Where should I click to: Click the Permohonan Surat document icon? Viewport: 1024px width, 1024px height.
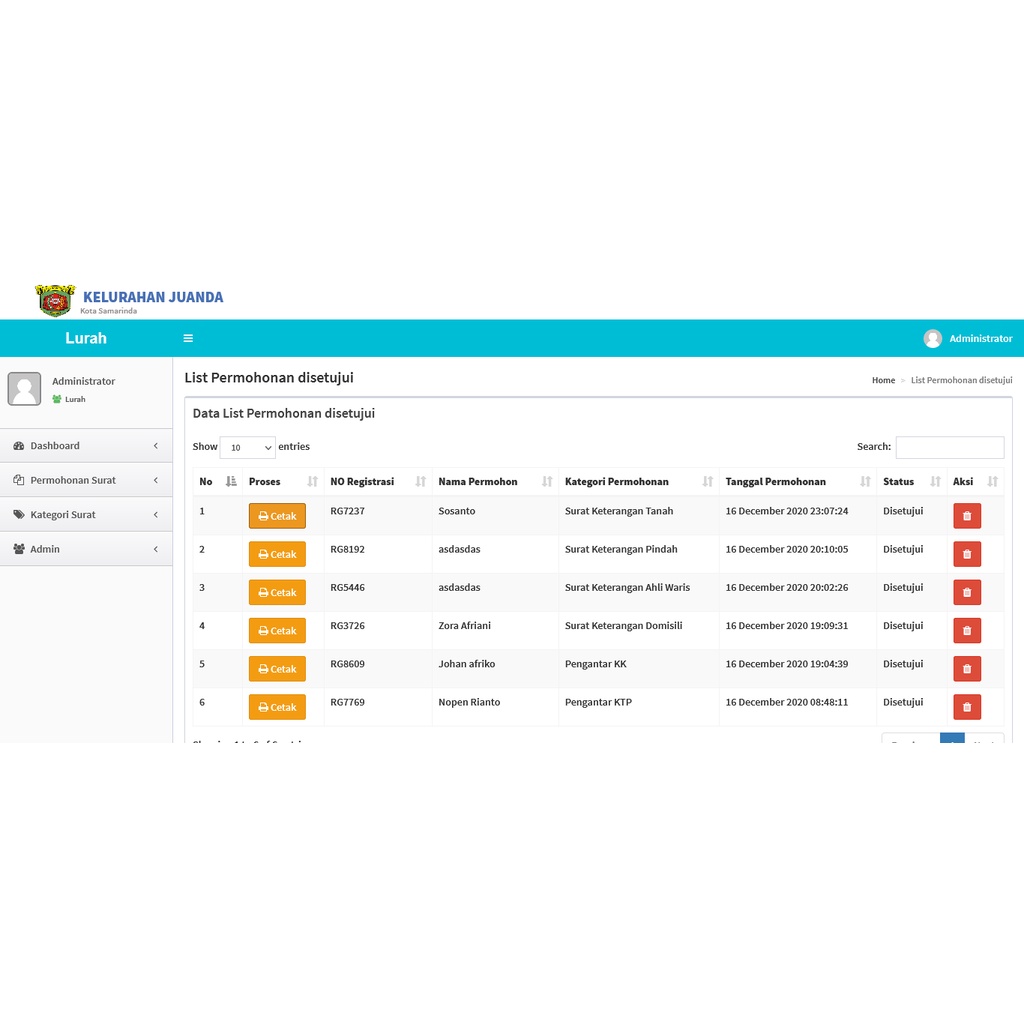click(19, 480)
